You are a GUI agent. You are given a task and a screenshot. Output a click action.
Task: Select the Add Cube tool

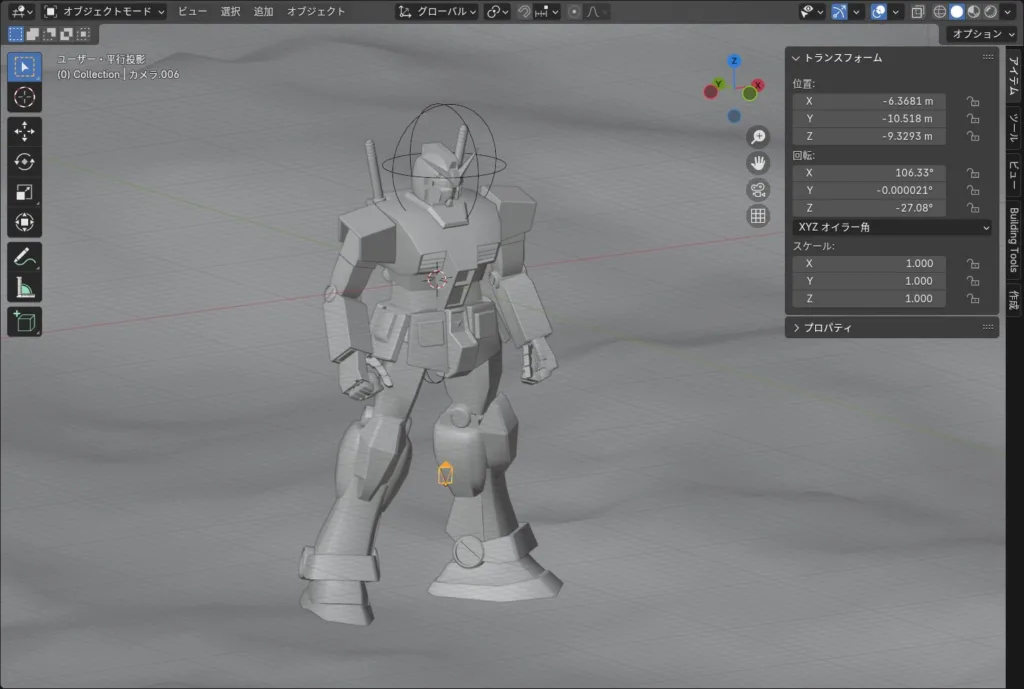tap(25, 321)
